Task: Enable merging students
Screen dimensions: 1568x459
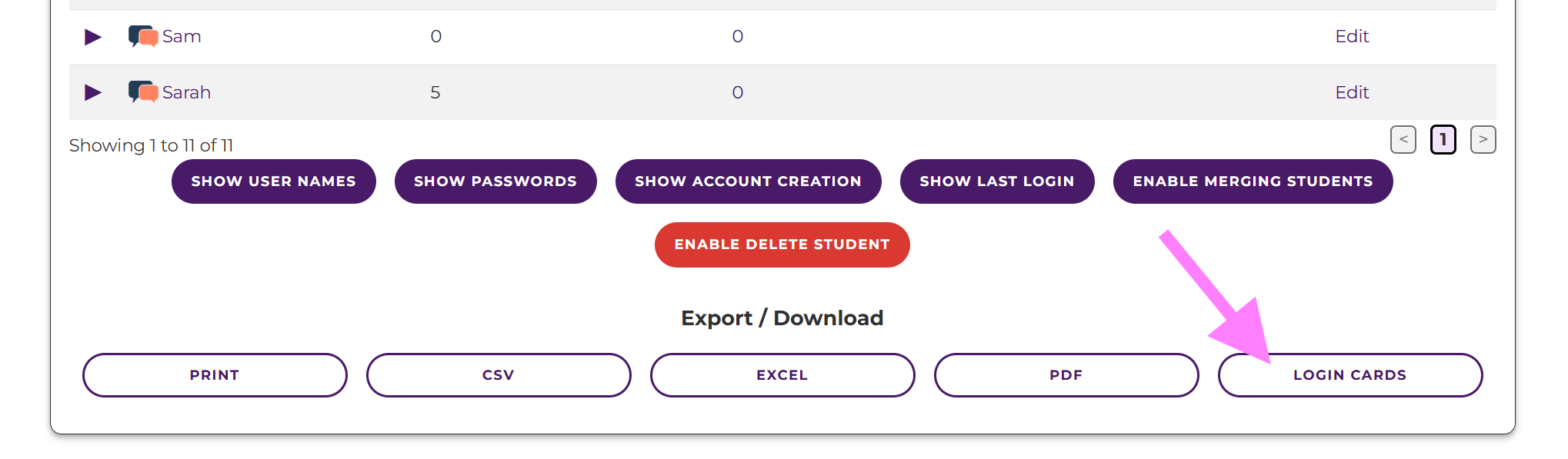Action: tap(1252, 181)
